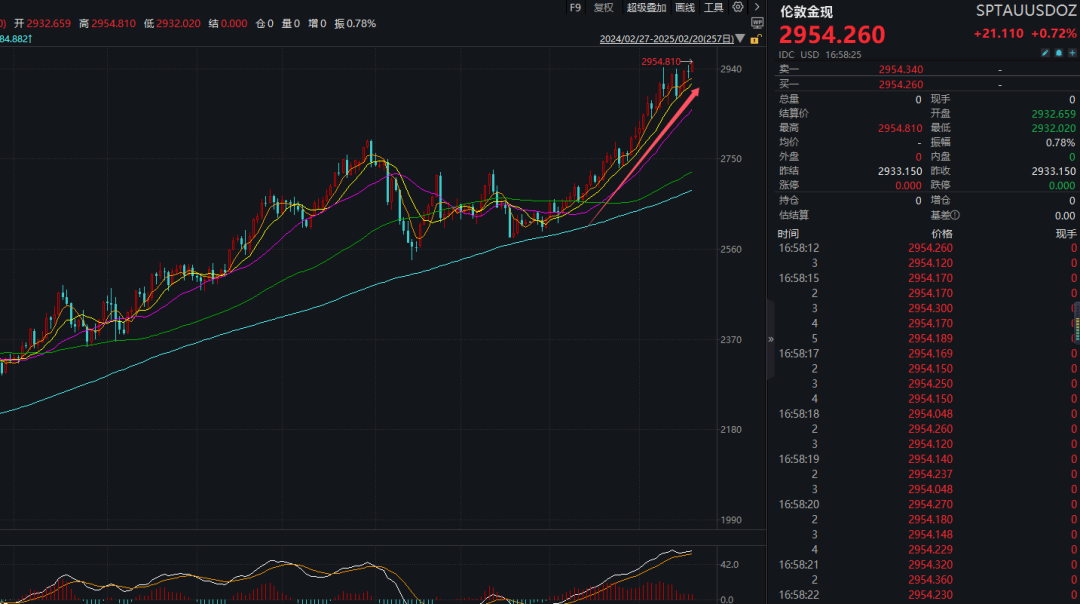The image size is (1080, 604).
Task: Click the info icon next to 基差
Action: (x=955, y=215)
